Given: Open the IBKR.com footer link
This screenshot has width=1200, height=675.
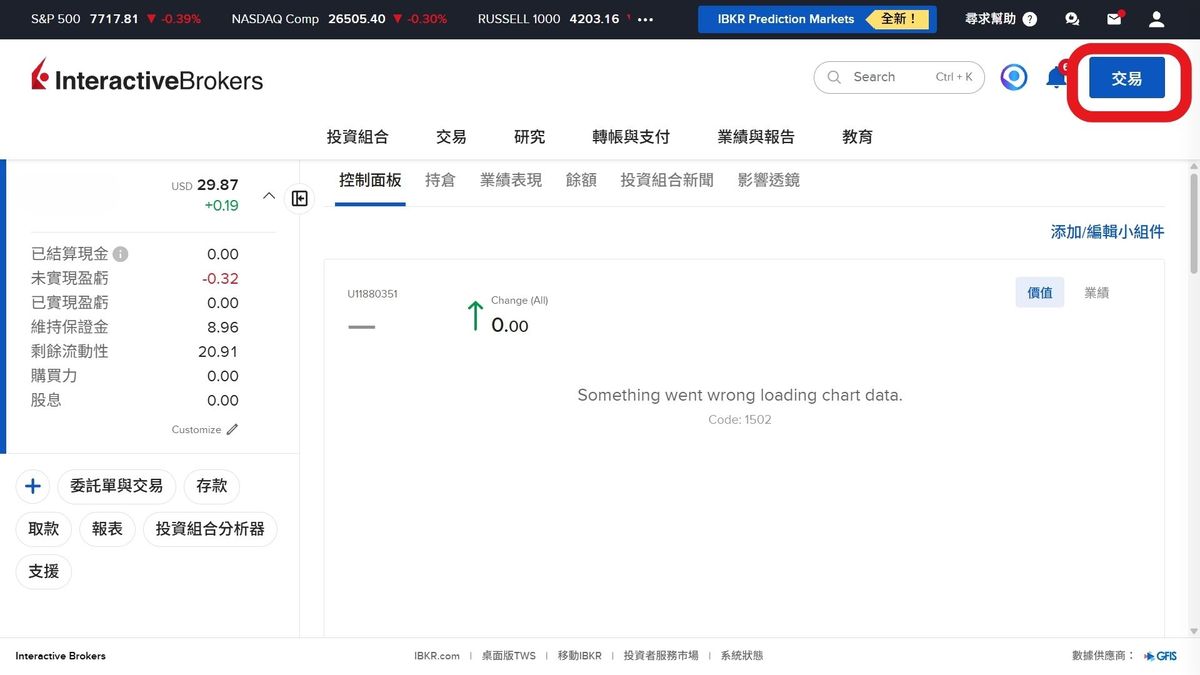Looking at the screenshot, I should [x=437, y=656].
